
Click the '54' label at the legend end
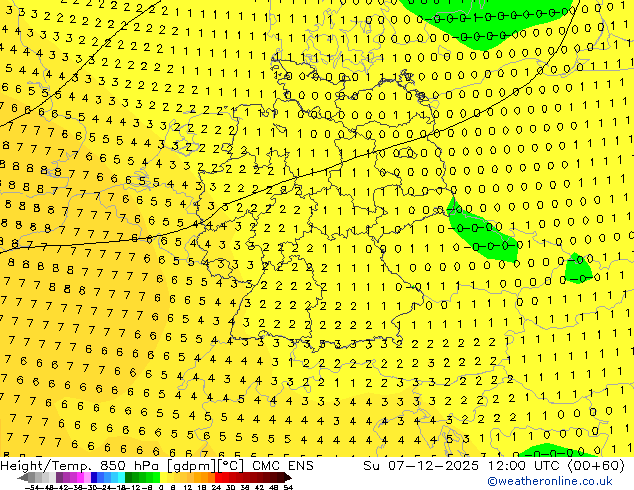tap(288, 487)
